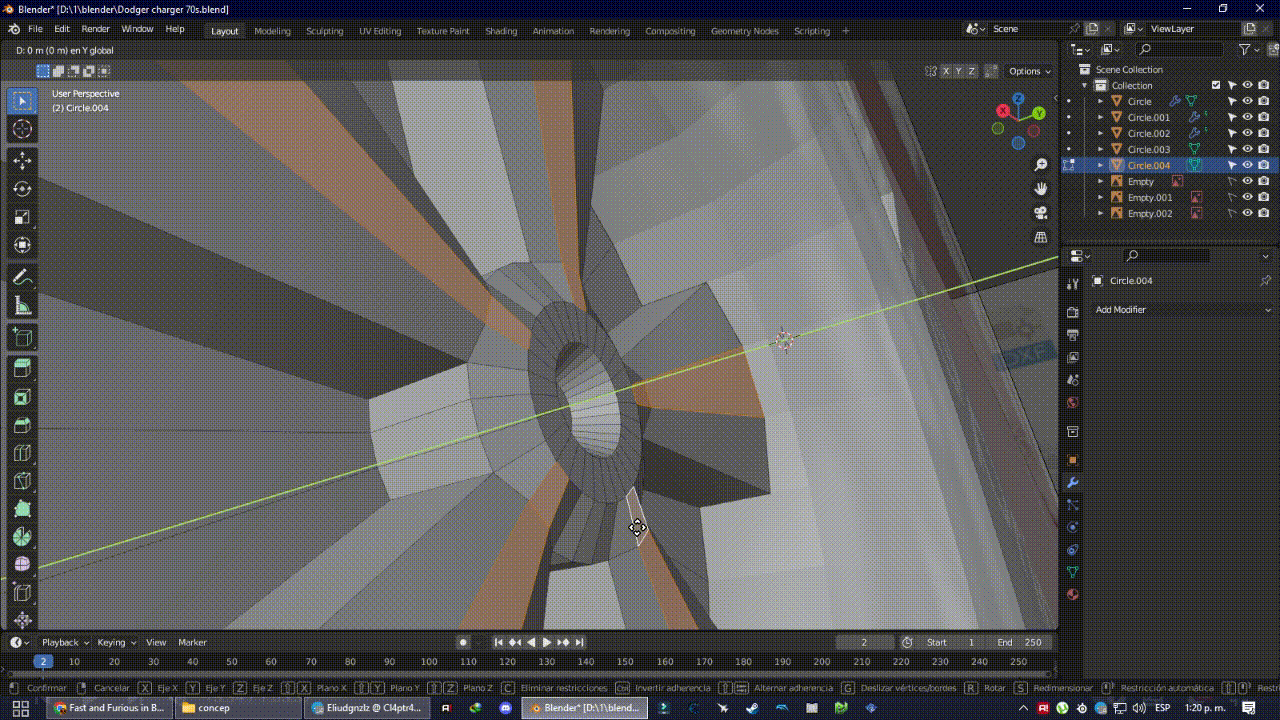The width and height of the screenshot is (1280, 720).
Task: Switch to the Shading workspace tab
Action: click(x=501, y=31)
